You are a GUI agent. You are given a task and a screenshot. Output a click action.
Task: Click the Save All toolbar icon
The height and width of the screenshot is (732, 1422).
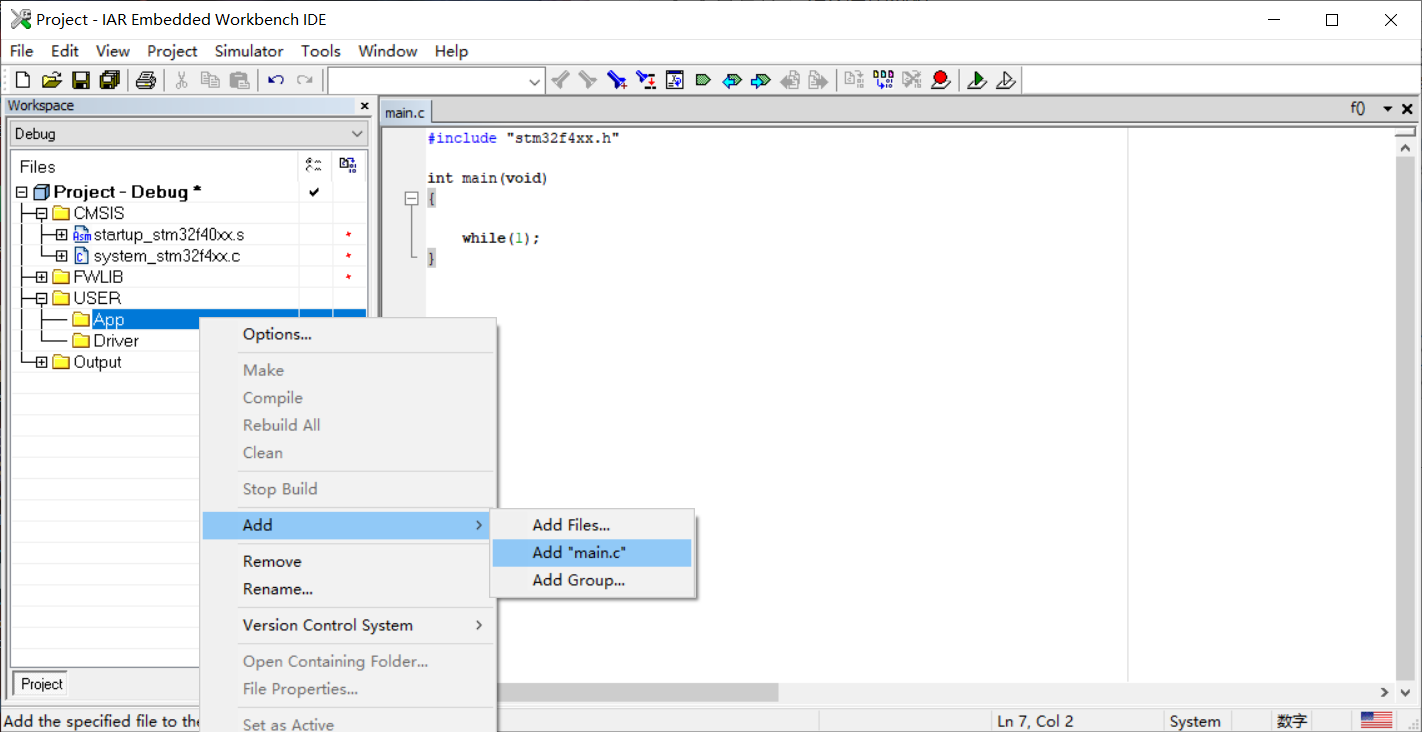(110, 80)
